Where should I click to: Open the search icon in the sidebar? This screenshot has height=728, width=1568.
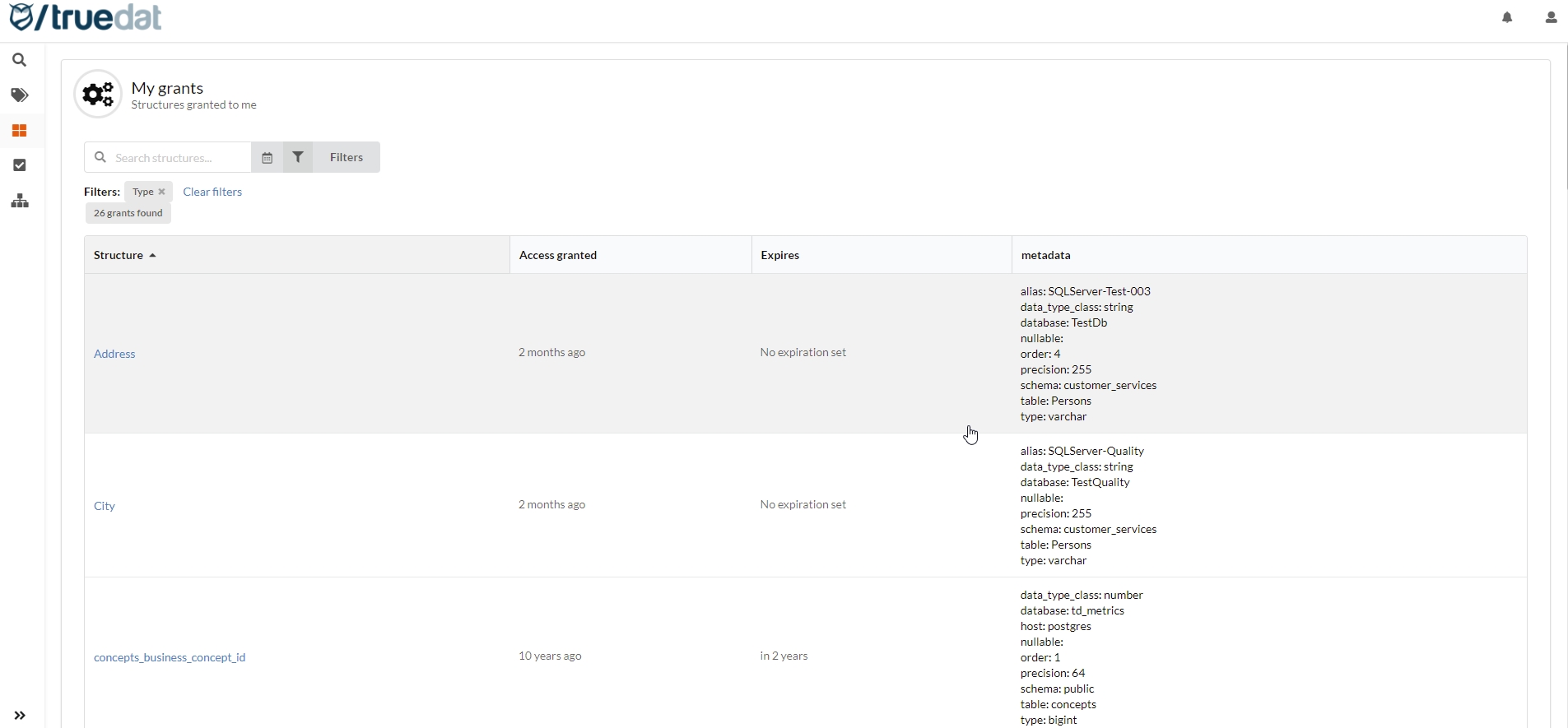[20, 61]
